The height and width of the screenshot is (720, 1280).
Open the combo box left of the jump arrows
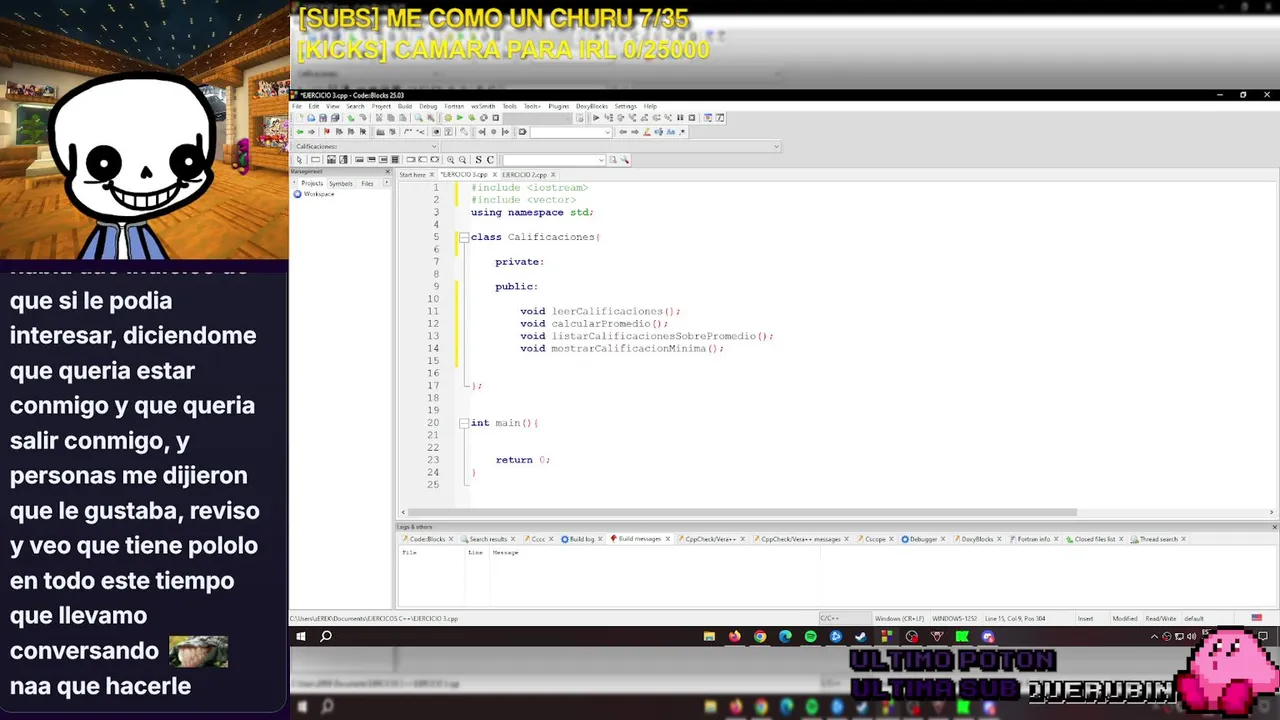click(x=571, y=132)
